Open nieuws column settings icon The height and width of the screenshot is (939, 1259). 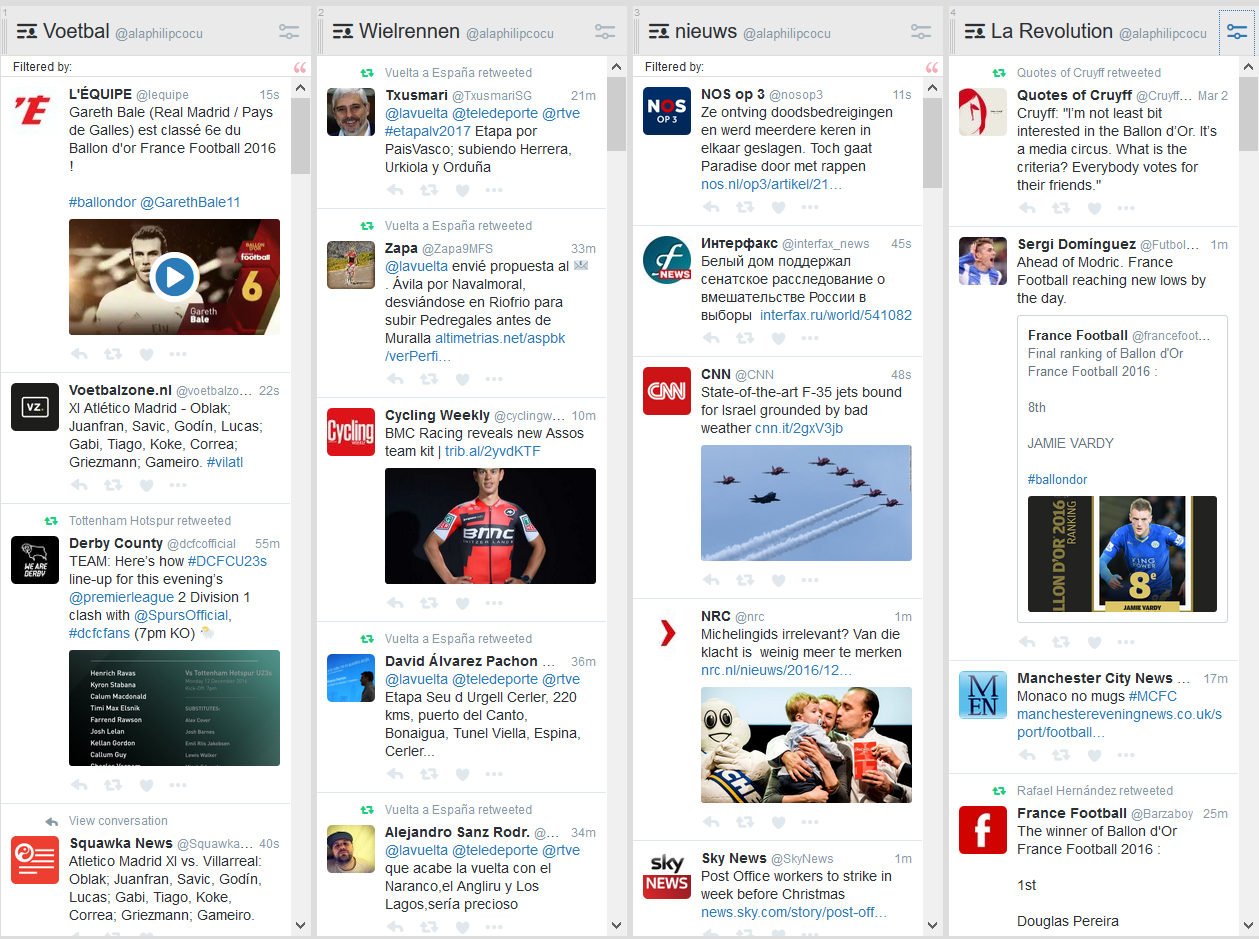coord(921,32)
